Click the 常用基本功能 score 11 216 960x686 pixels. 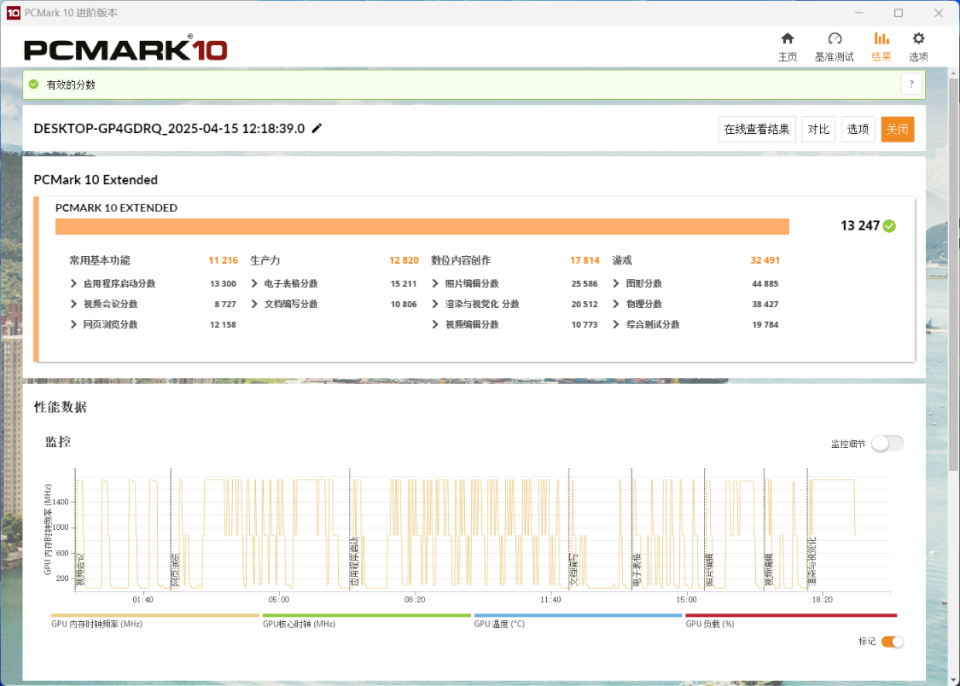point(223,260)
